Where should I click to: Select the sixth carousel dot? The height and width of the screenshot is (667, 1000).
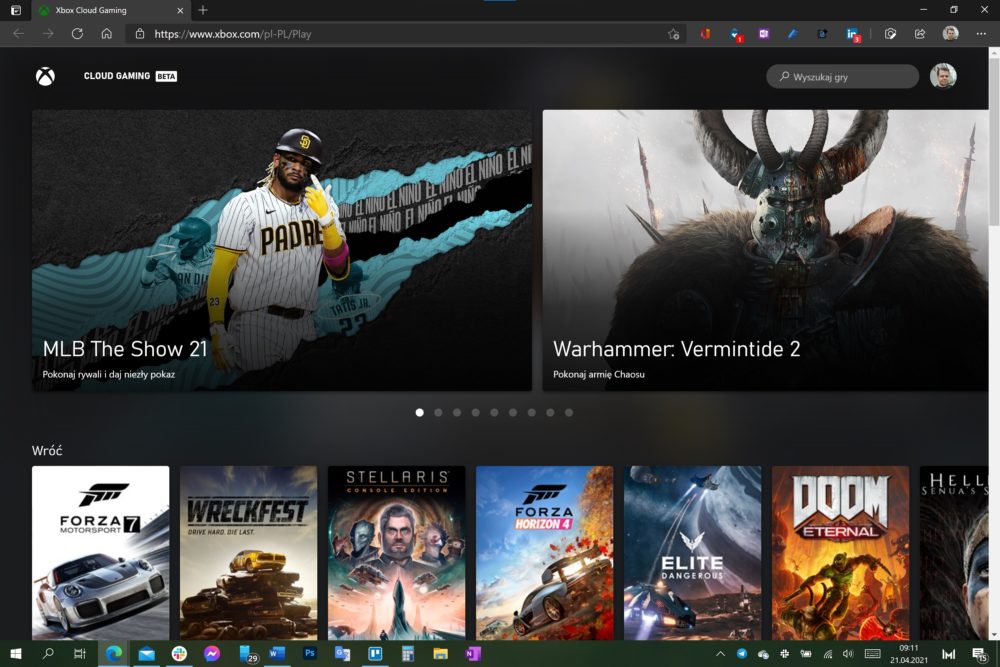[513, 413]
